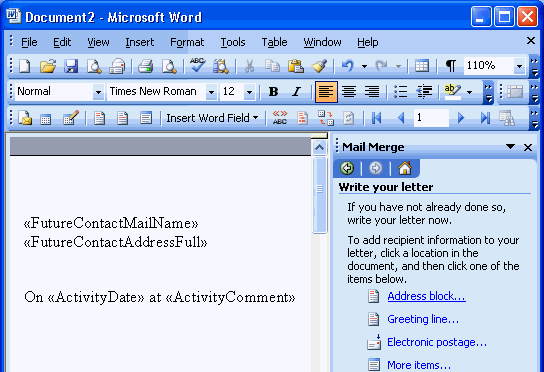
Task: Undo the last action arrow
Action: (348, 66)
